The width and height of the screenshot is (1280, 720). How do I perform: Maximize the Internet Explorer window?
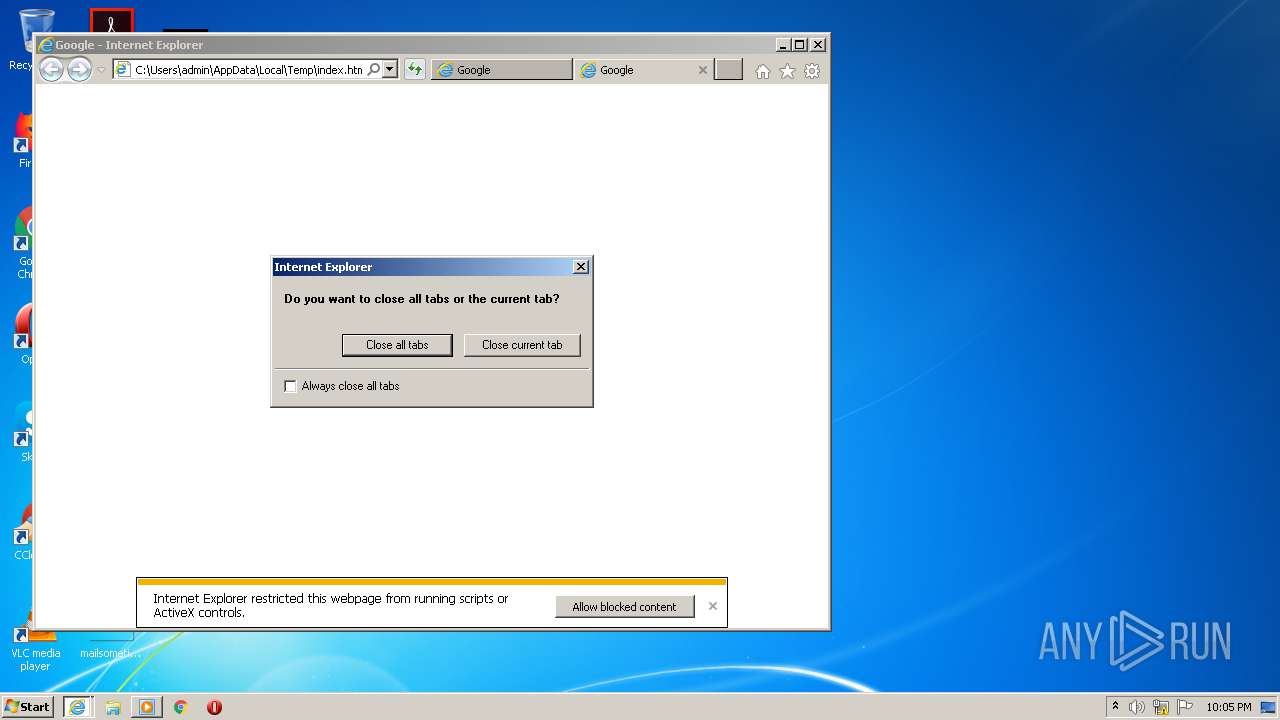pyautogui.click(x=799, y=45)
